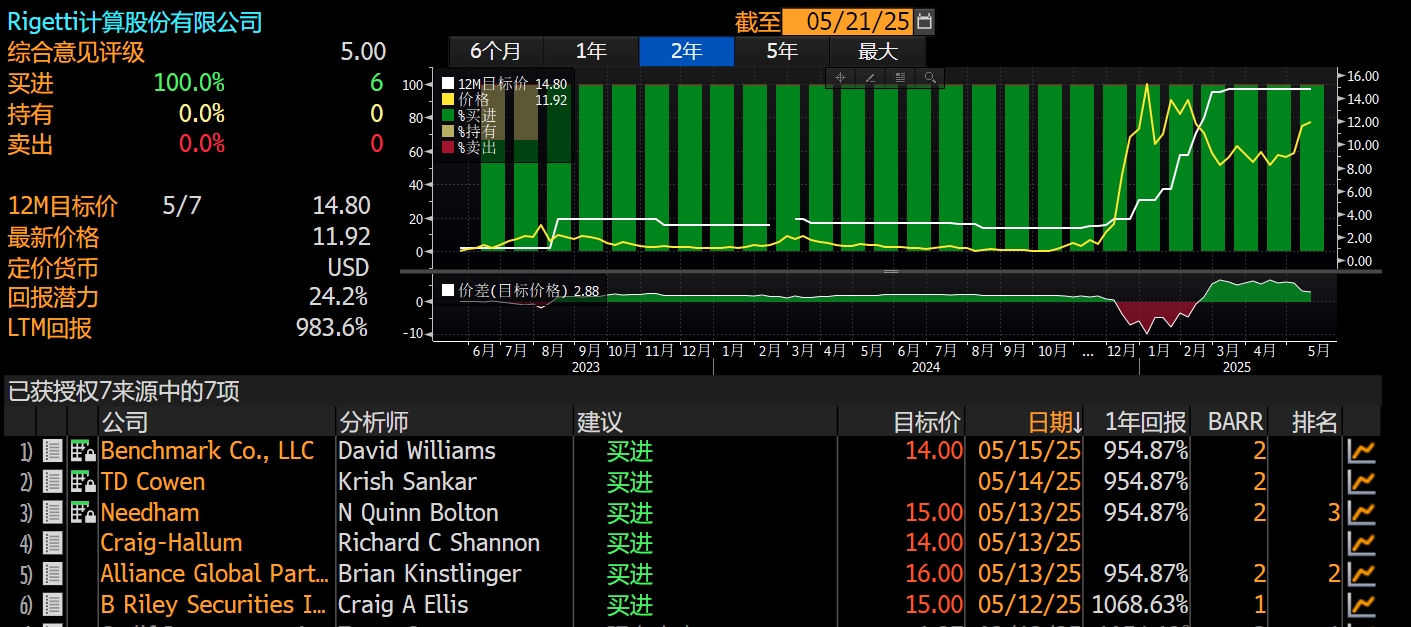Activate the crosshair tool on the chart
Screen dimensions: 1411x627
click(x=840, y=78)
